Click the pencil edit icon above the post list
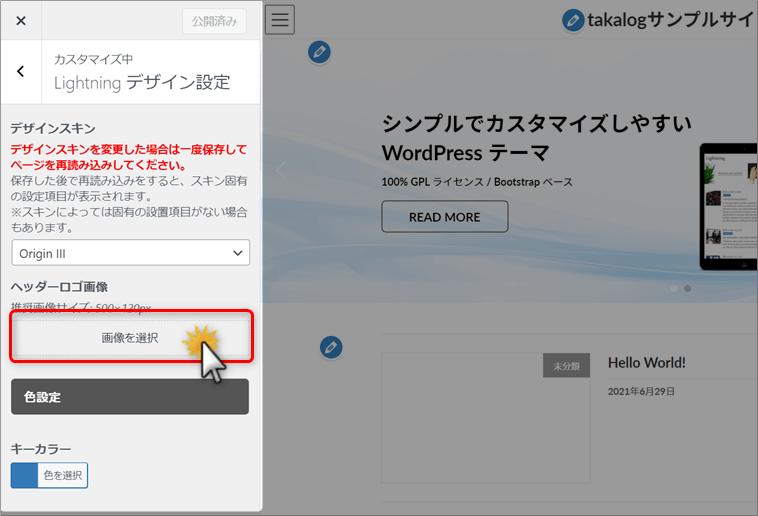The image size is (758, 516). 331,348
